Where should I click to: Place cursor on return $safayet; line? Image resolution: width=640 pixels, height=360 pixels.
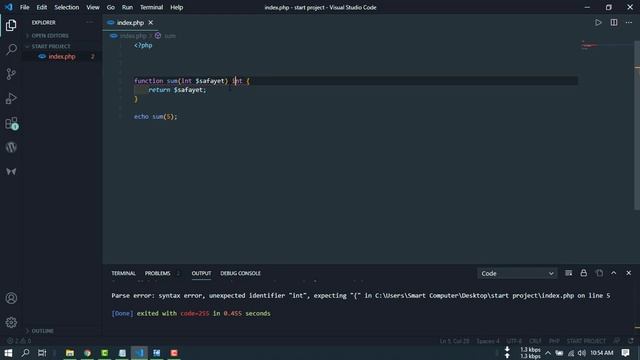click(x=177, y=90)
